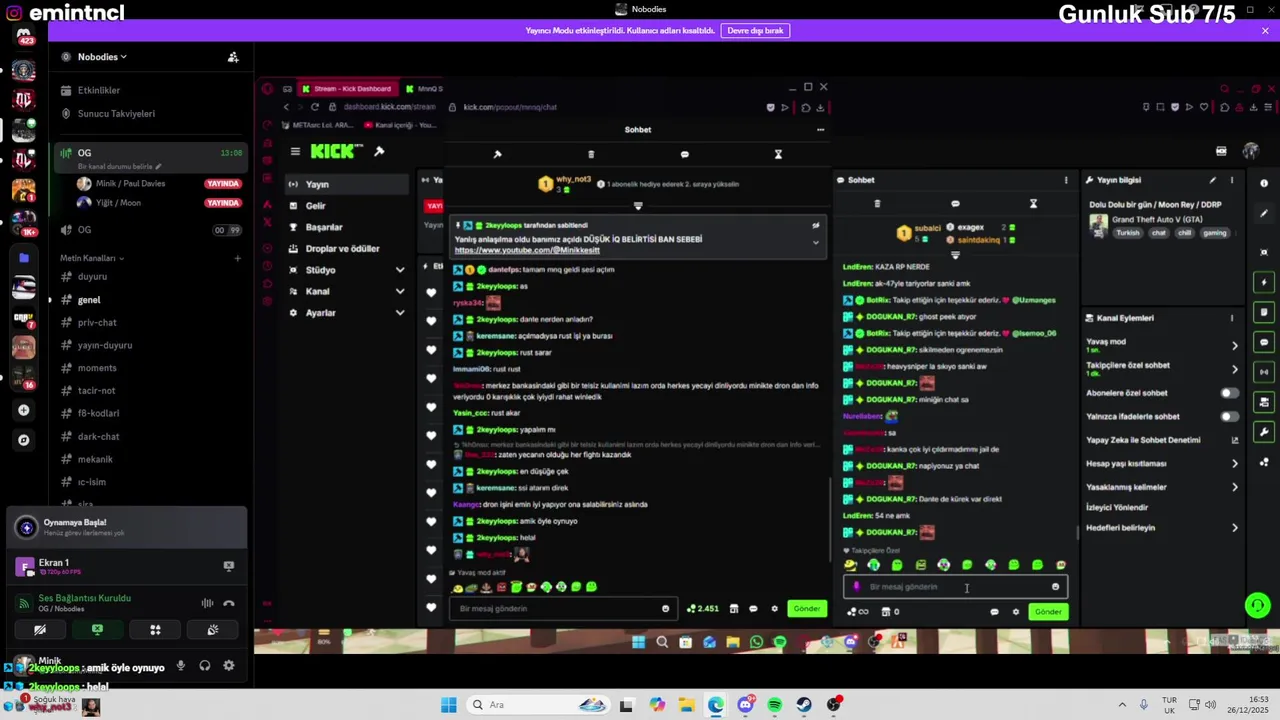Click the hourglass icon in popout chat toolbar
This screenshot has height=720, width=1280.
click(x=778, y=154)
